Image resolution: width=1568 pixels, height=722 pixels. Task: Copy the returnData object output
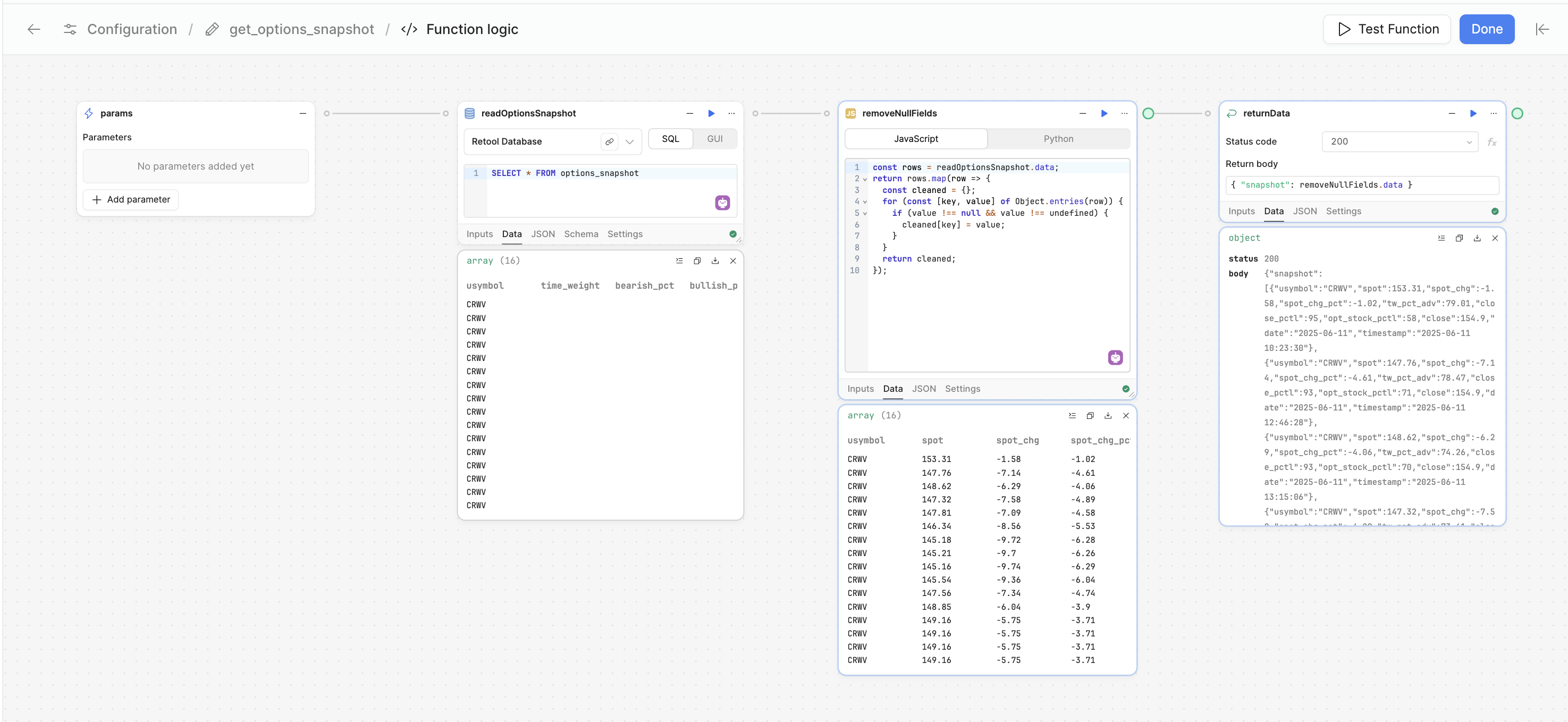[1459, 238]
